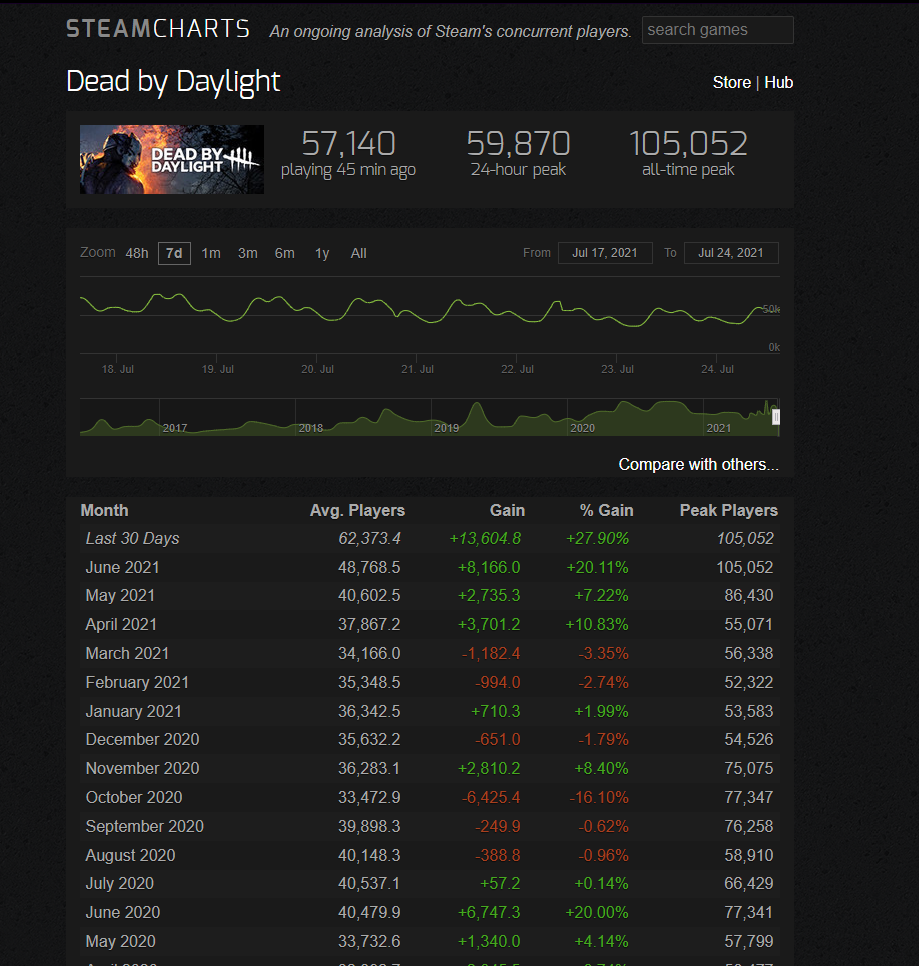The image size is (919, 966).
Task: Click the Avg. Players column header
Action: [357, 511]
